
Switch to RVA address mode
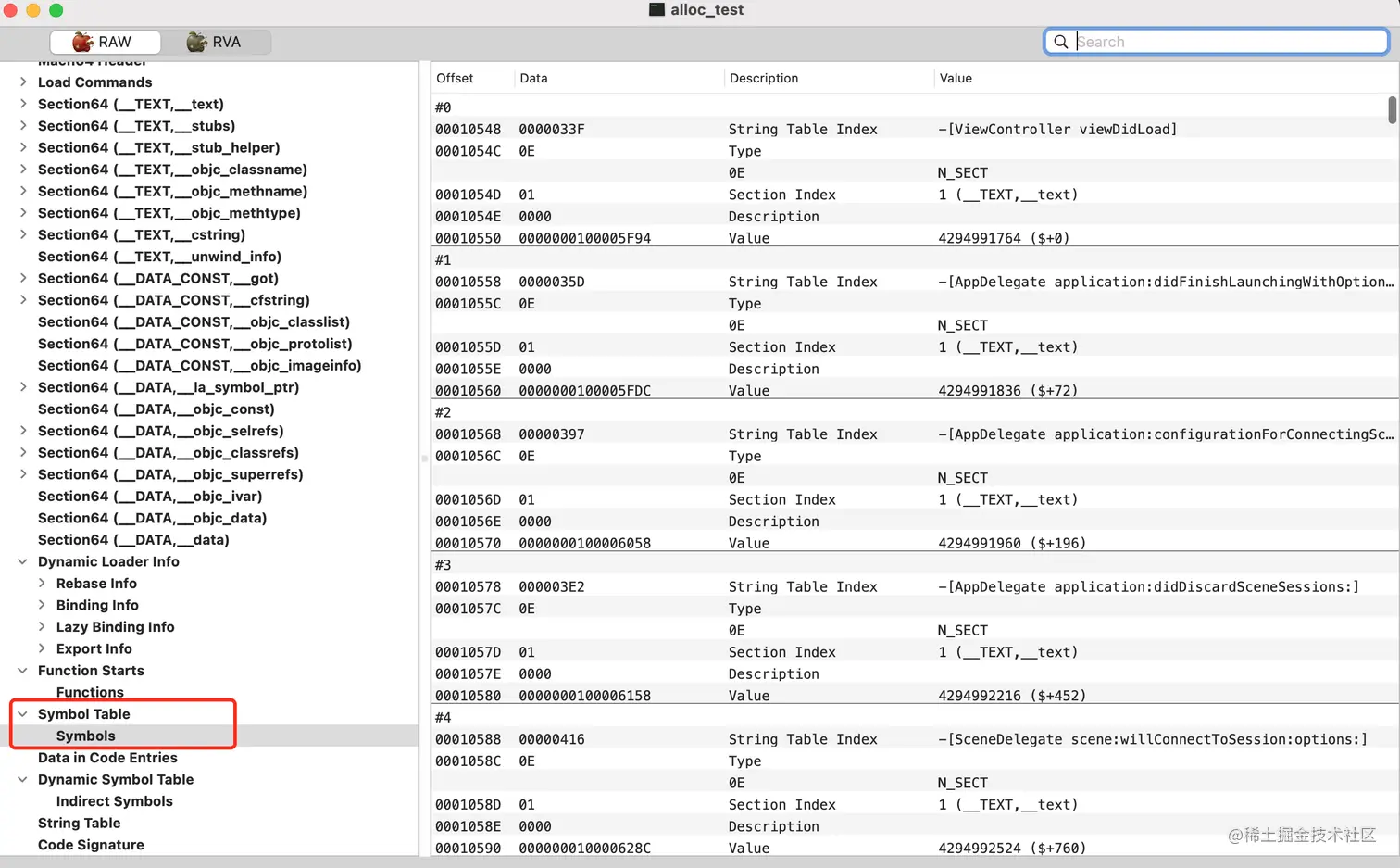click(216, 42)
